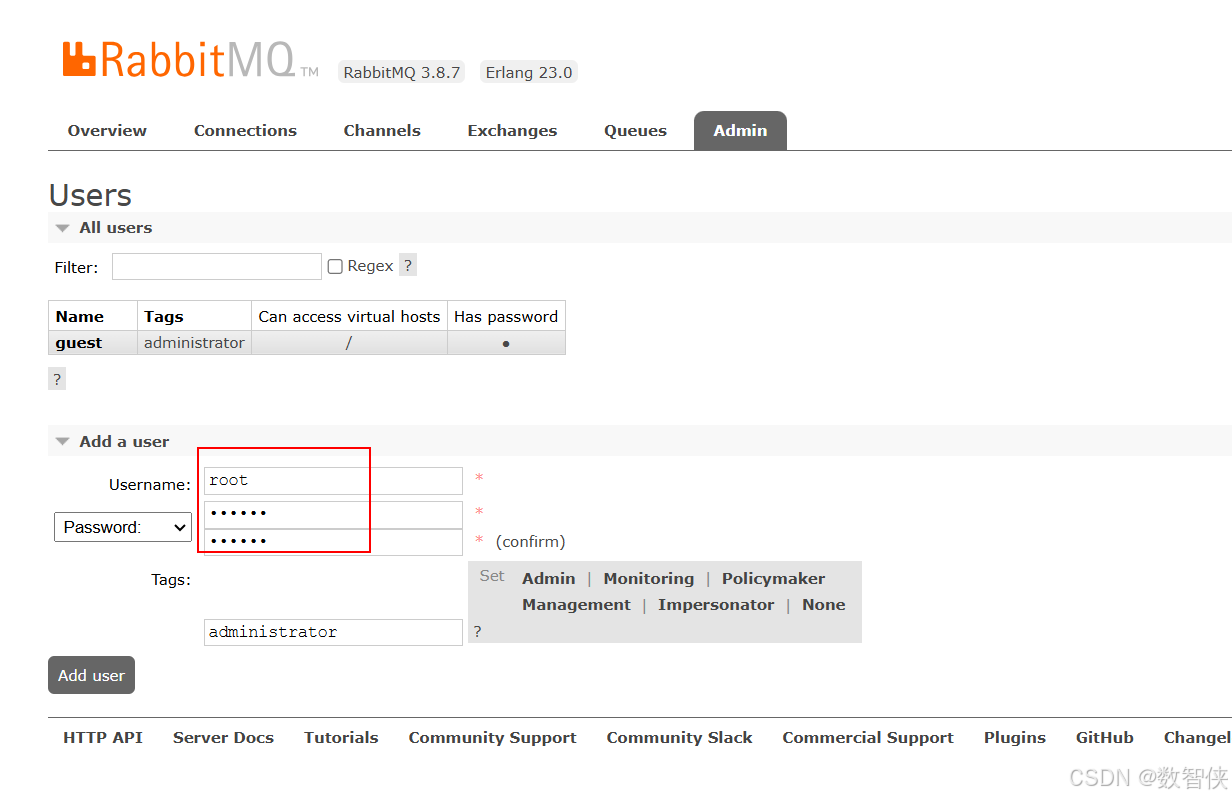1232x797 pixels.
Task: Click the RabbitMQ logo
Action: point(190,59)
